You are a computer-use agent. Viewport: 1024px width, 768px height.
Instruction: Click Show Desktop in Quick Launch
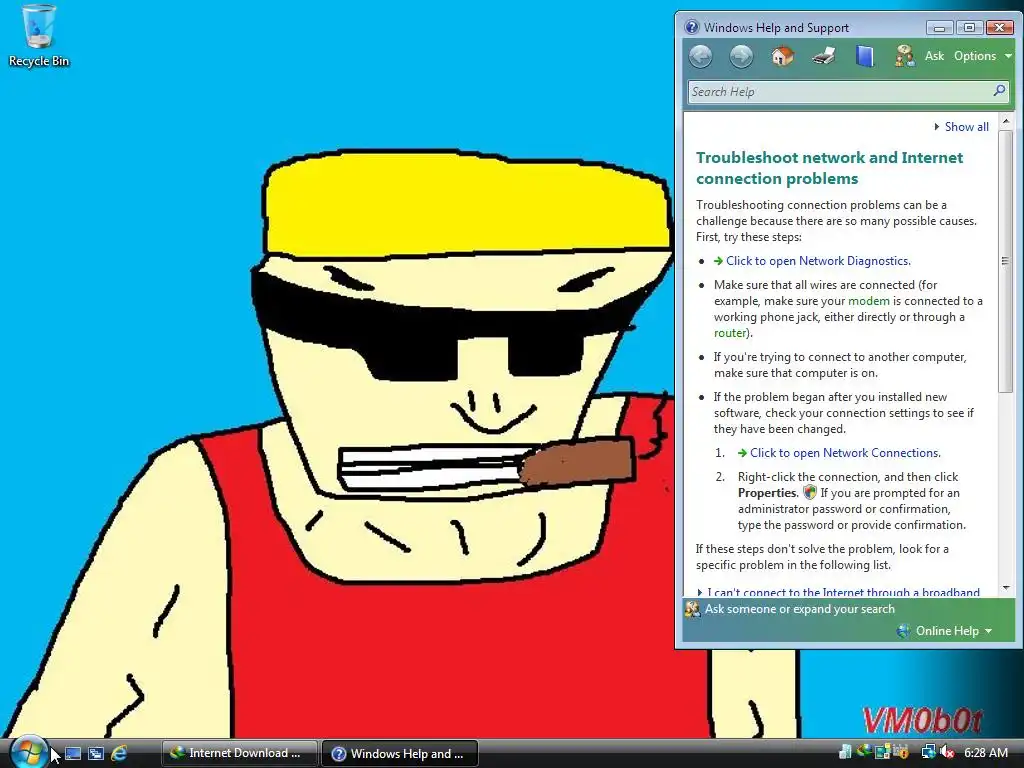point(73,754)
